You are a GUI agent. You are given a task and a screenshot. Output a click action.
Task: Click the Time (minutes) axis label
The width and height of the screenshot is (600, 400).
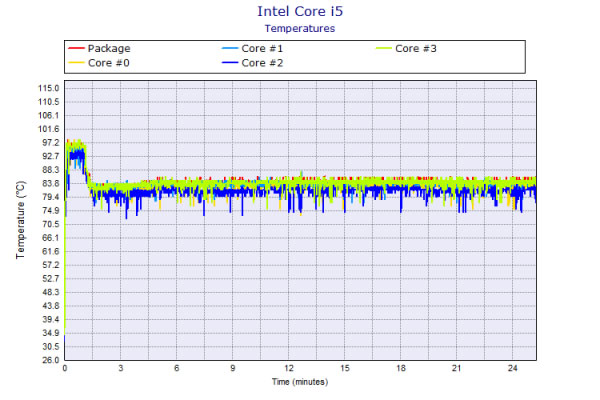click(x=300, y=382)
